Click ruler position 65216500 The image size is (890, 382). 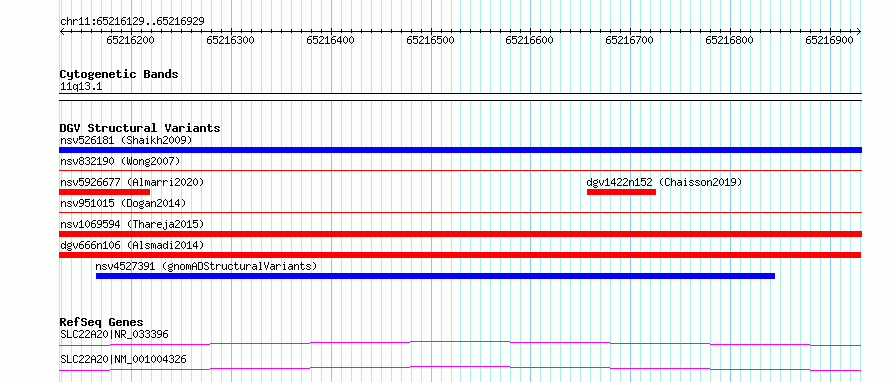pos(430,40)
